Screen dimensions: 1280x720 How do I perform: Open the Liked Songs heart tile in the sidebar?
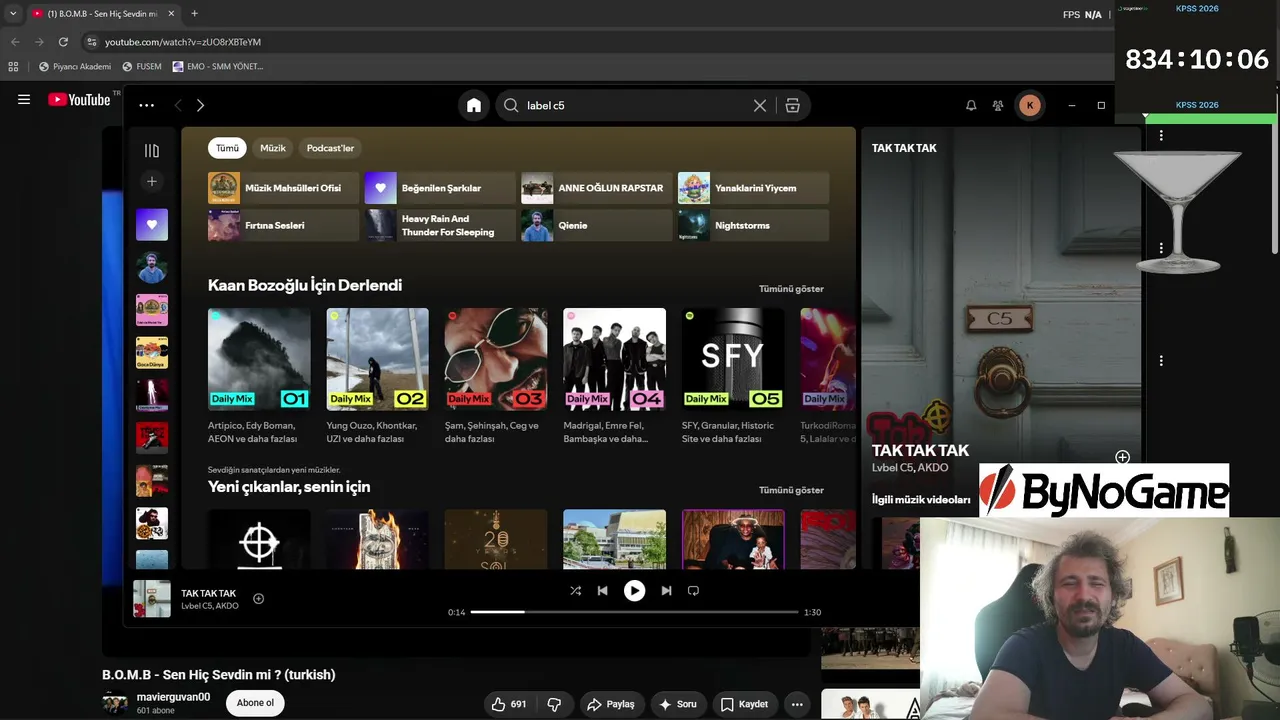152,225
